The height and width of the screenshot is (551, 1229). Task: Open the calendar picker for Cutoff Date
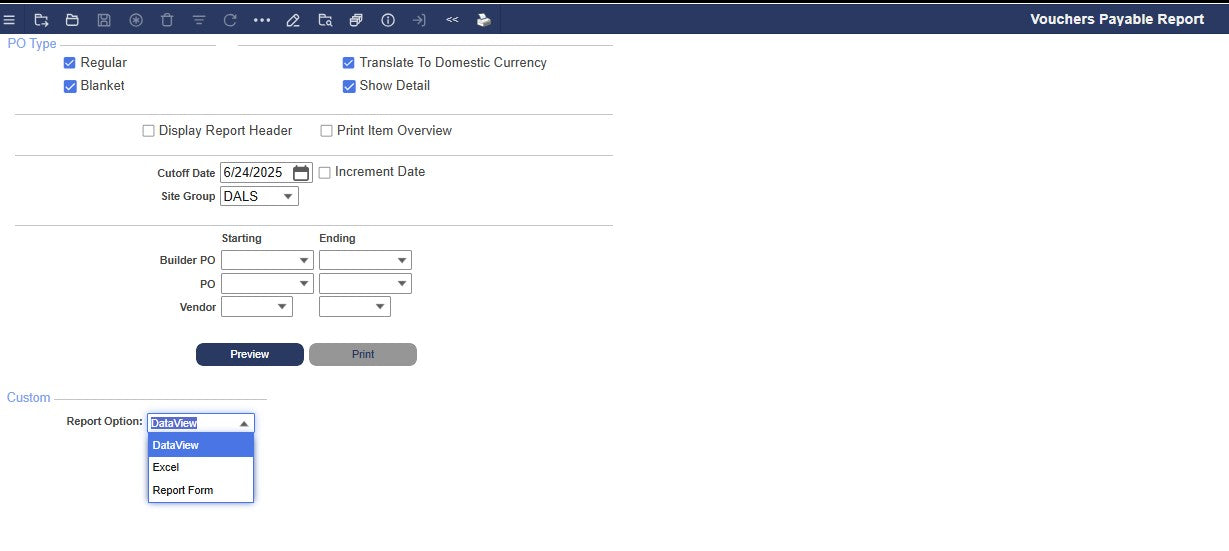click(301, 173)
